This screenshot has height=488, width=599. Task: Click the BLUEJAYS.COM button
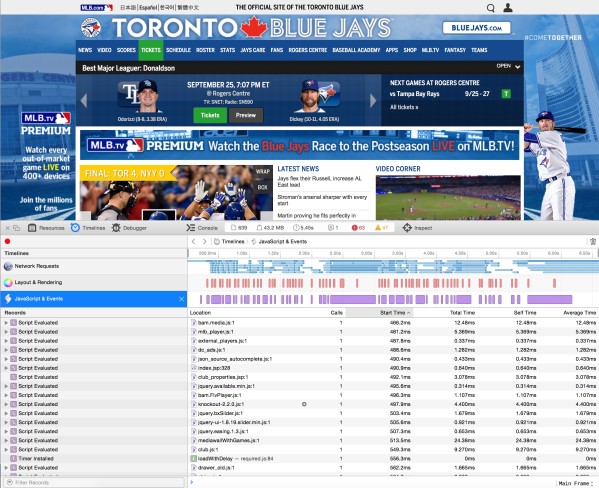coord(476,28)
